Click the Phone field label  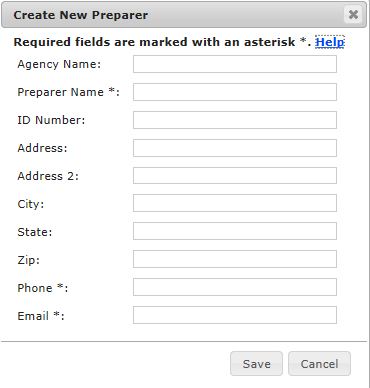pyautogui.click(x=43, y=288)
